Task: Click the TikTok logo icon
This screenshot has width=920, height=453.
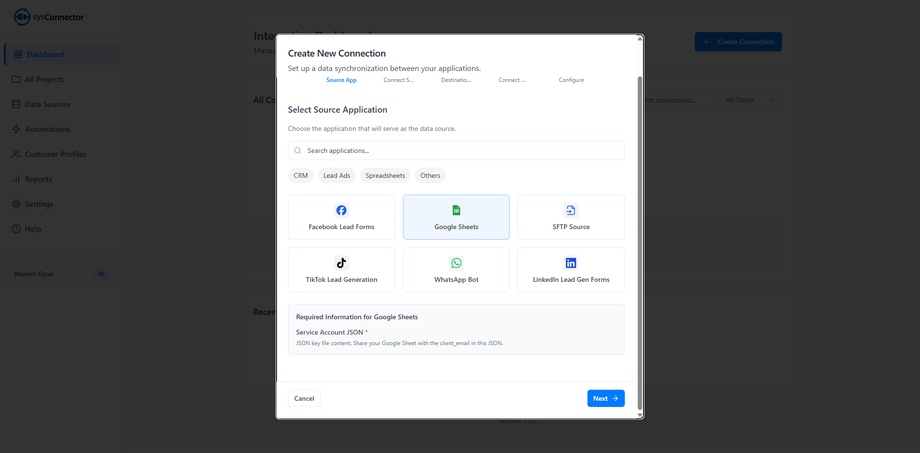Action: coord(341,263)
